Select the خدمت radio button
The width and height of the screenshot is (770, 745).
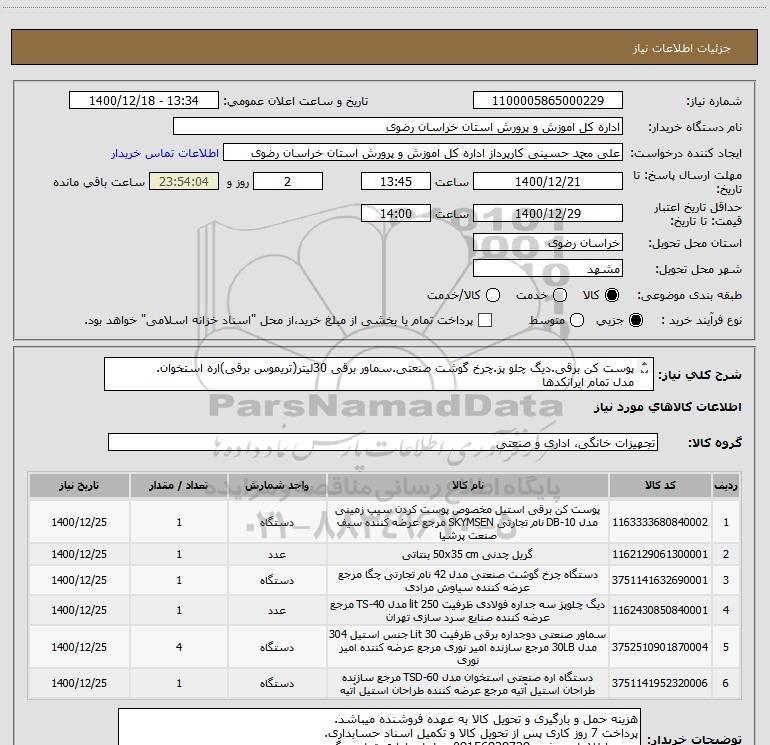[560, 295]
